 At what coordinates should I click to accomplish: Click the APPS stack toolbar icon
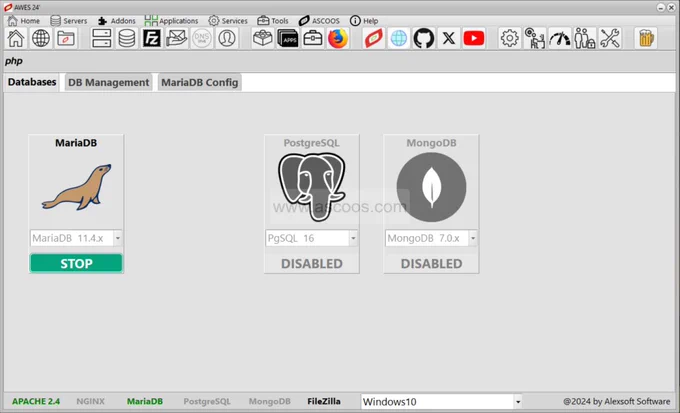pyautogui.click(x=288, y=38)
